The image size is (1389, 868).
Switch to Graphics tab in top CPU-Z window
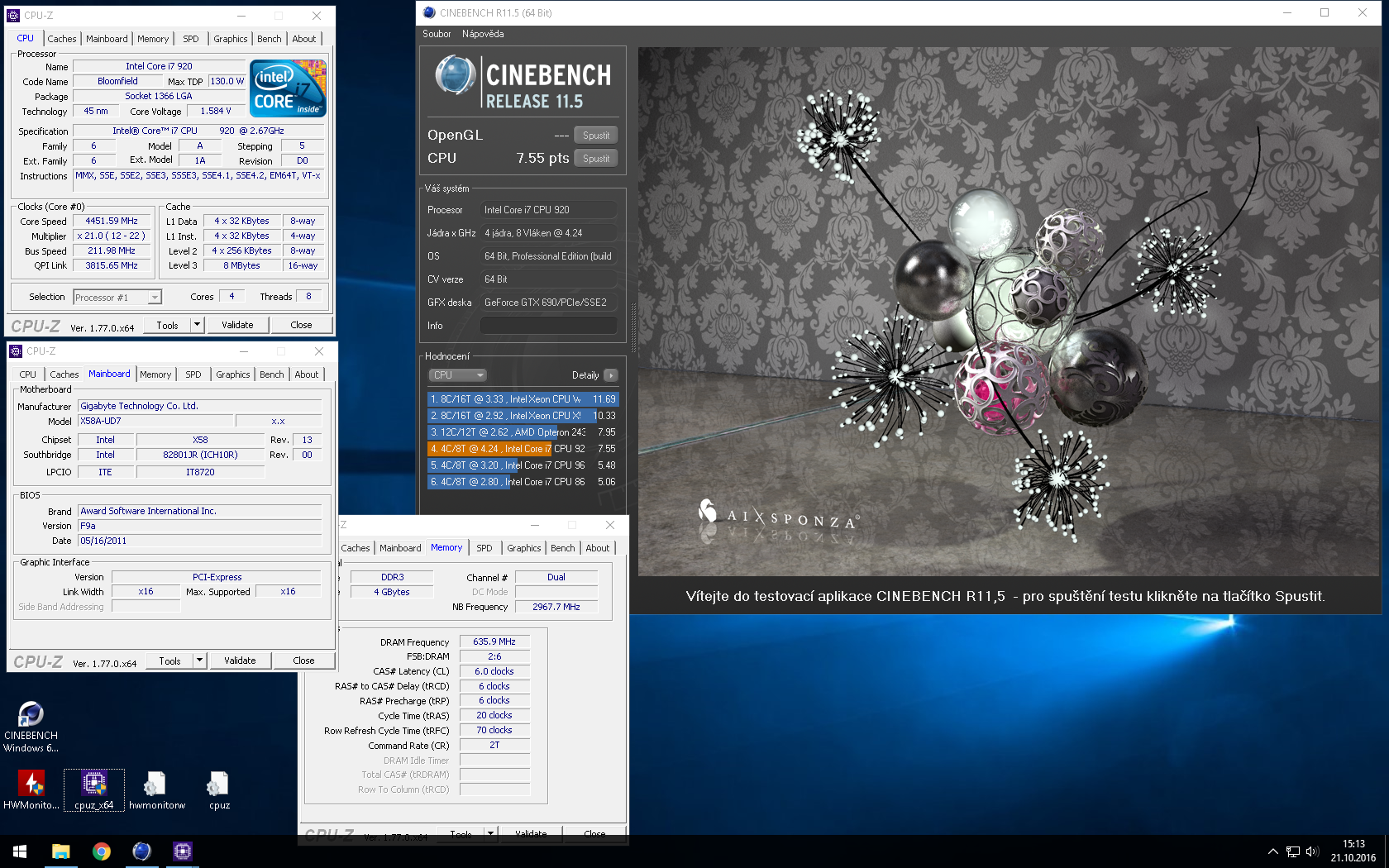[230, 39]
